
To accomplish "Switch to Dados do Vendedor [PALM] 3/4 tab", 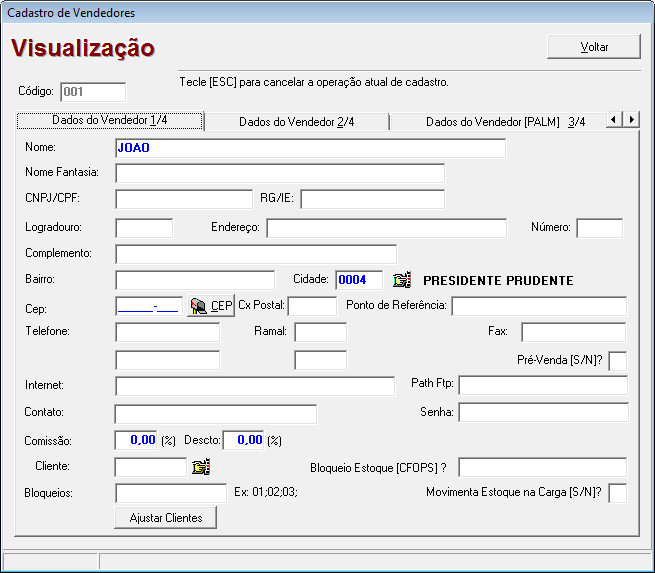I will (505, 122).
